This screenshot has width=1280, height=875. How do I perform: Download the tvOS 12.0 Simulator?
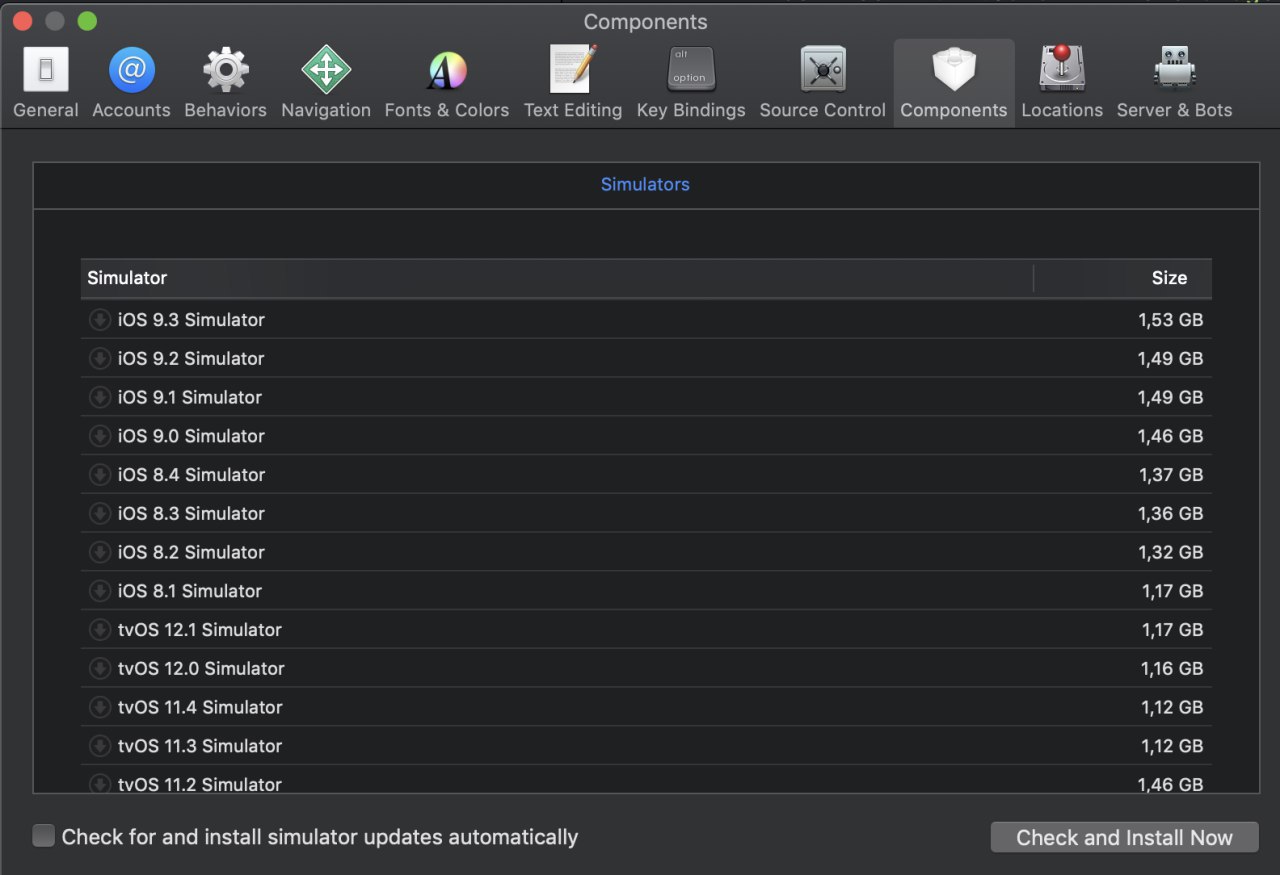point(99,668)
